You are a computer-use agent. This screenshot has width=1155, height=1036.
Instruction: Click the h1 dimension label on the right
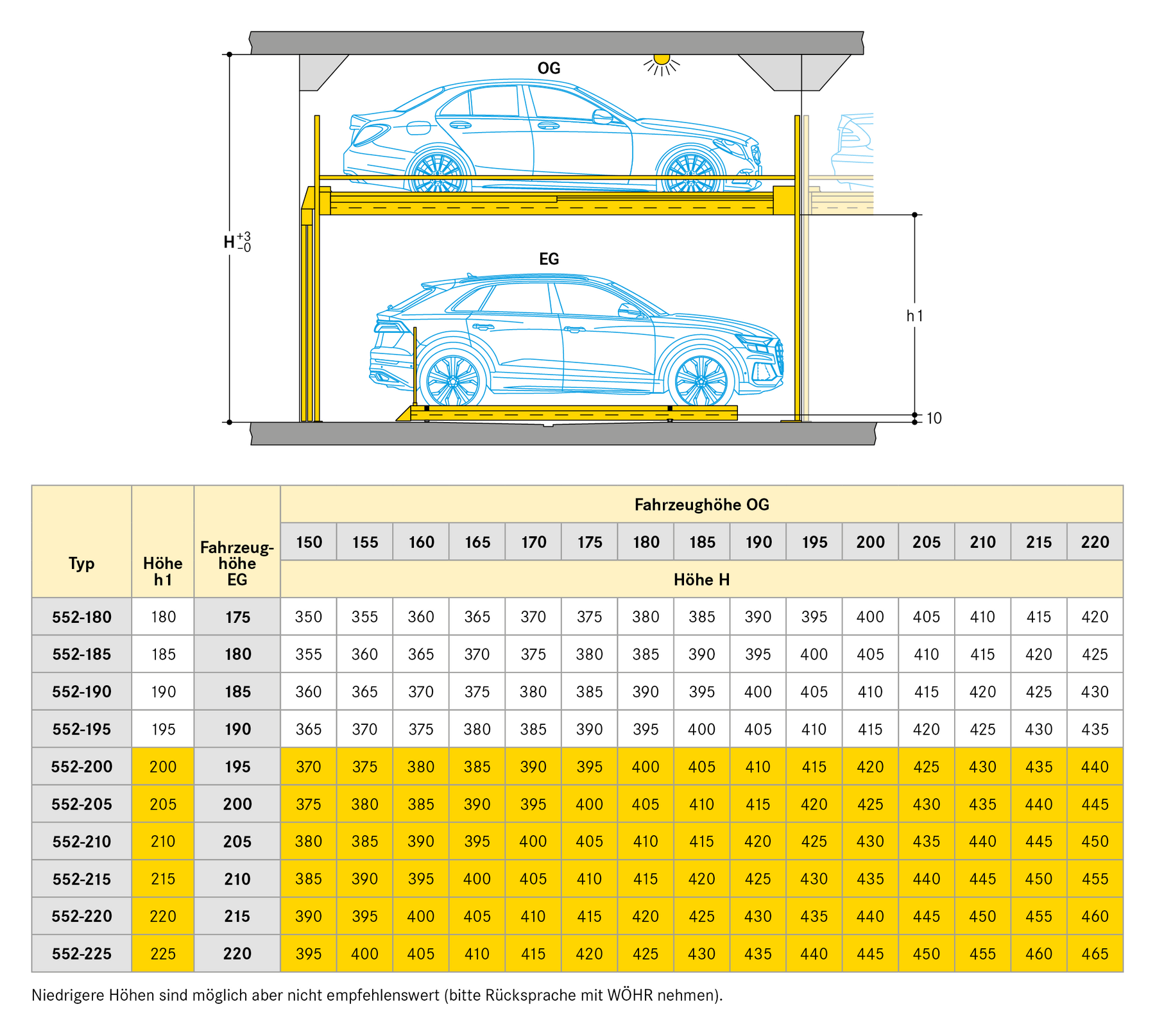pos(914,316)
